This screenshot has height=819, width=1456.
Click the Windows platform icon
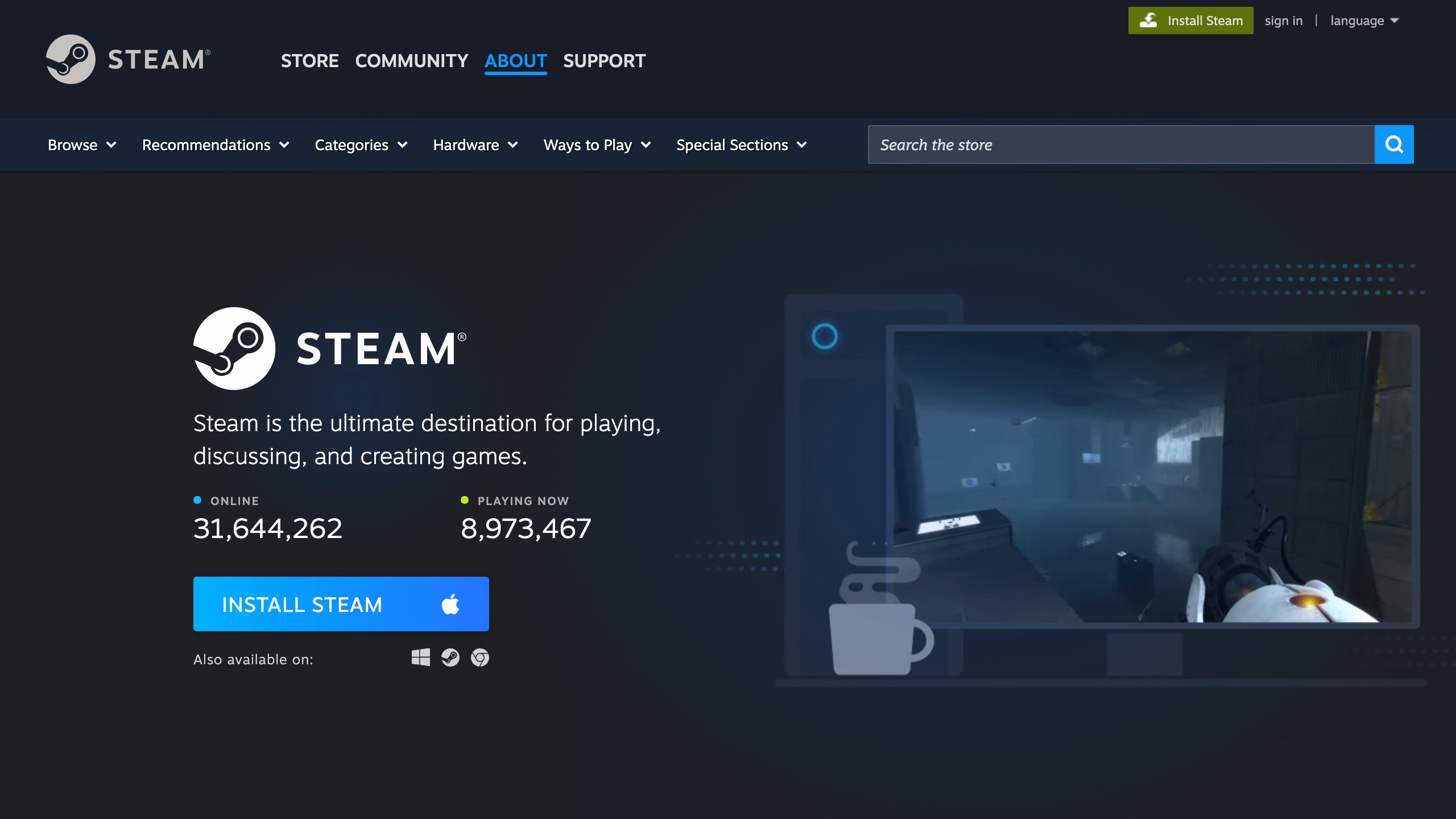pos(421,657)
